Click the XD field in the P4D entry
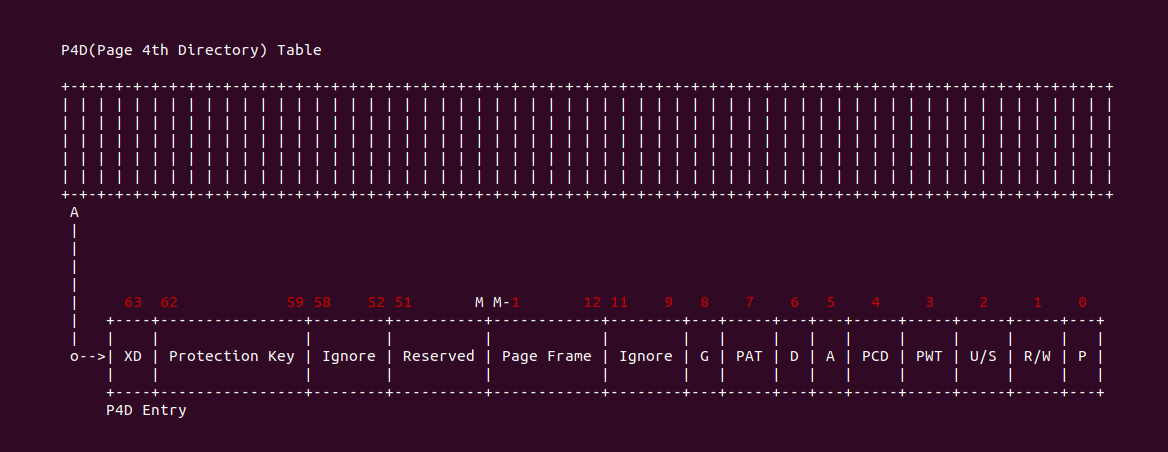Screen dimensions: 1168x452 pyautogui.click(x=133, y=356)
